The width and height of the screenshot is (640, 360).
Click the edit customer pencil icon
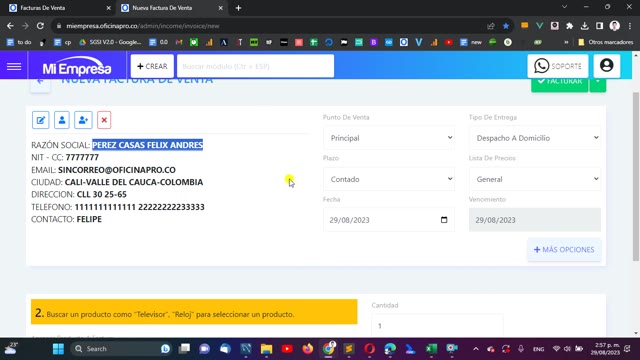coord(40,120)
